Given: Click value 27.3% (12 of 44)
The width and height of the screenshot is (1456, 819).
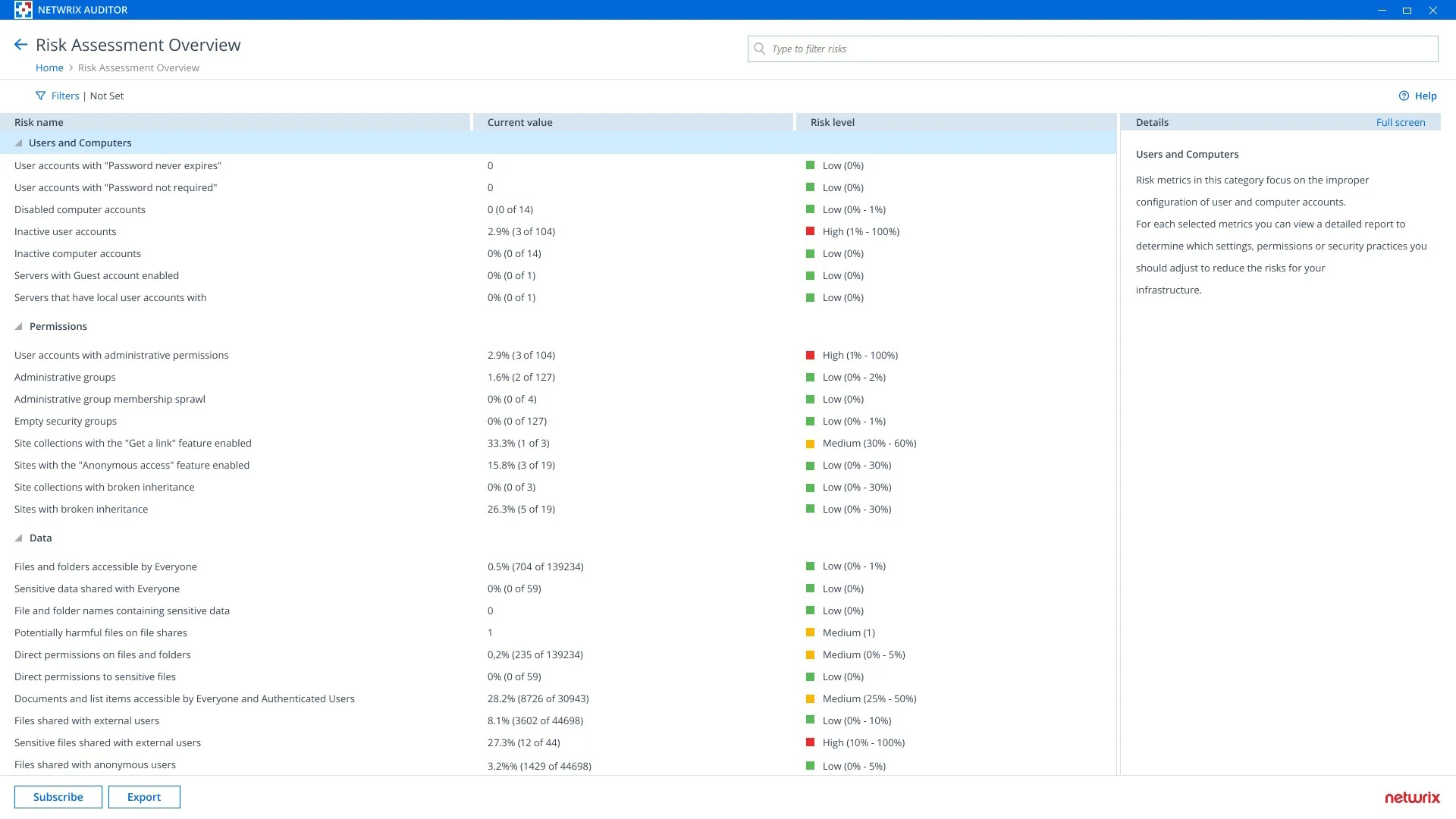Looking at the screenshot, I should pyautogui.click(x=523, y=742).
